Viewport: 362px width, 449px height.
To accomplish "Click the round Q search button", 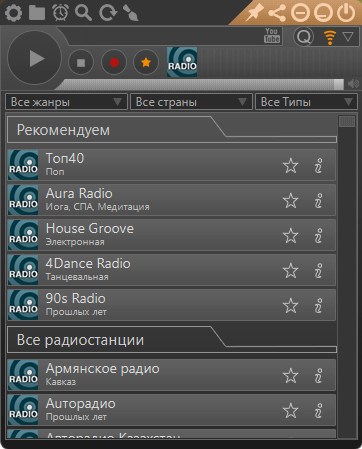I will point(304,36).
